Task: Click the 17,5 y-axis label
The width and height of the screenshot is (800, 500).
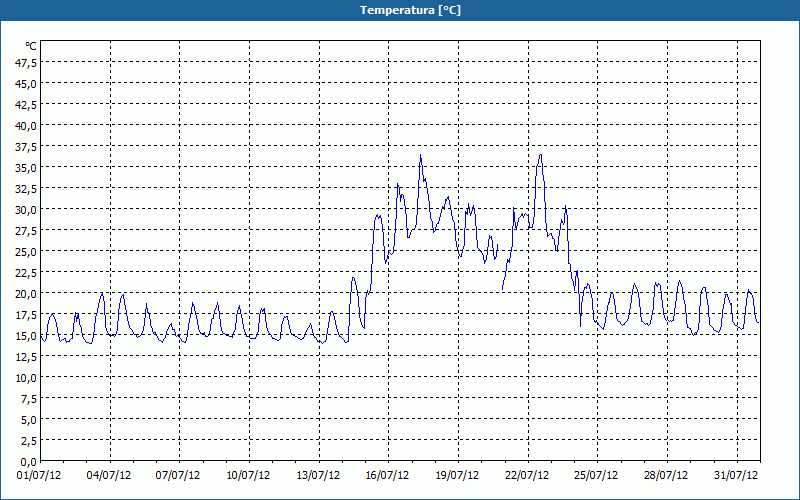Action: click(26, 315)
